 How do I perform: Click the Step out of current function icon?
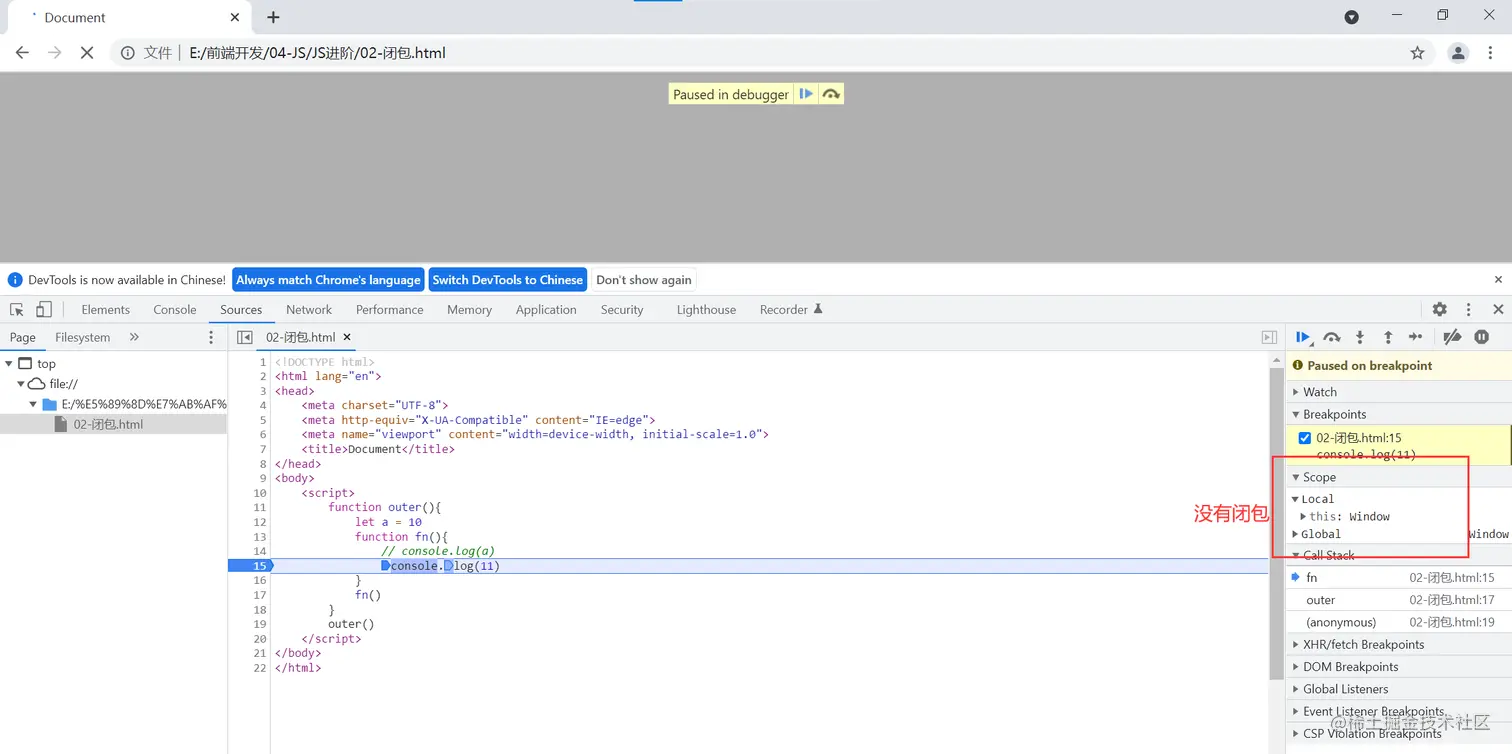point(1388,338)
